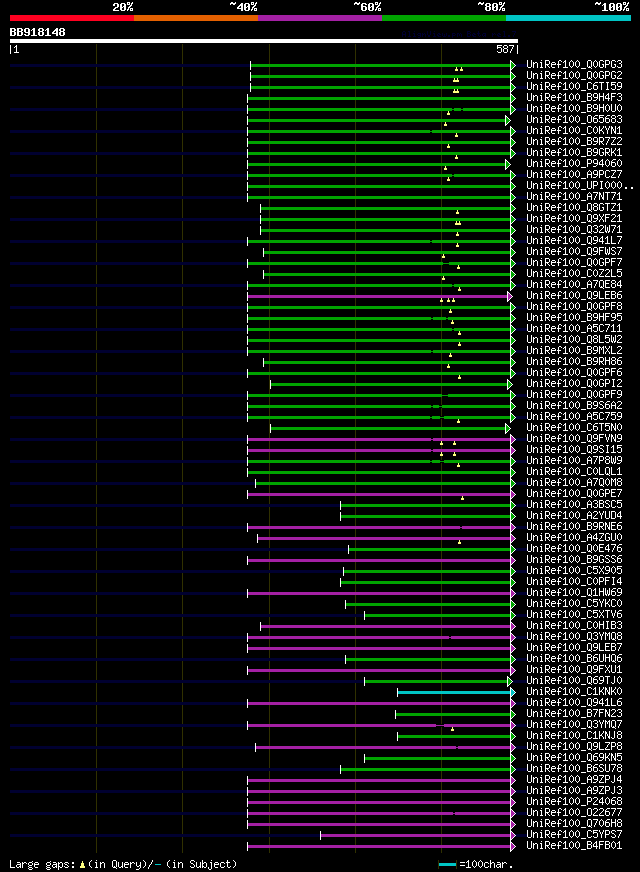Select the UniRef100_C5X905 label
This screenshot has width=640, height=872.
(574, 571)
